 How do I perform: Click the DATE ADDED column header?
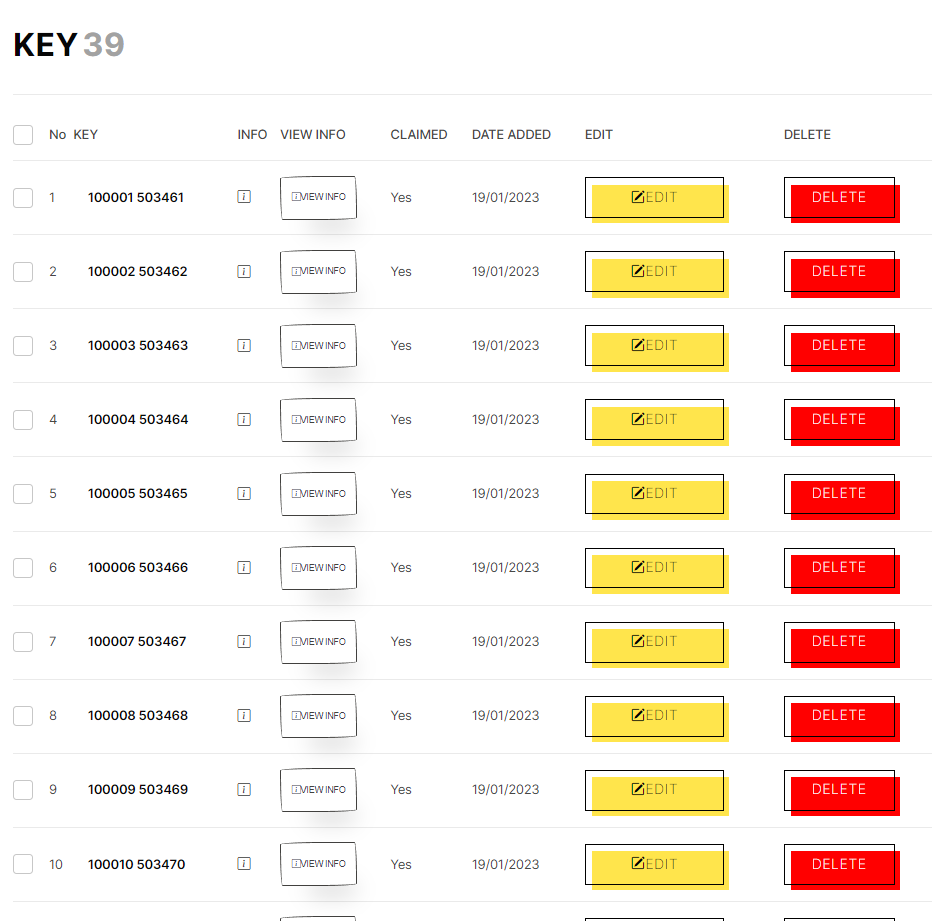pos(511,135)
